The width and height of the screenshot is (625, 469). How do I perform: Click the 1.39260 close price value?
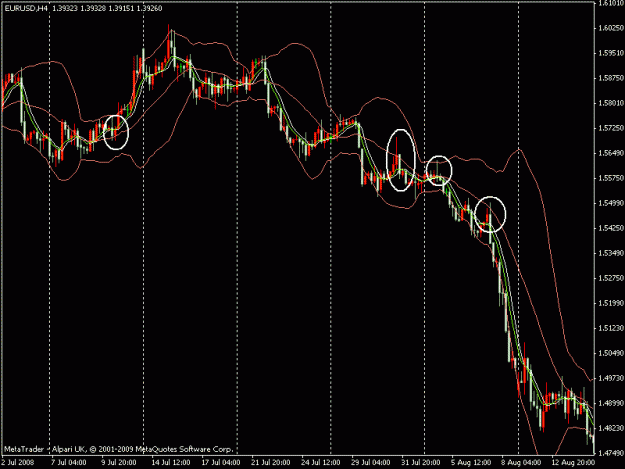click(x=149, y=8)
